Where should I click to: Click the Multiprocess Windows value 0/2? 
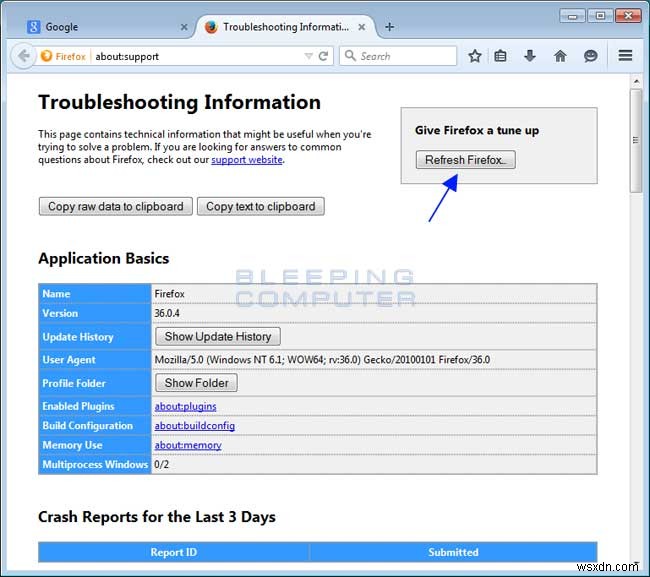click(162, 464)
